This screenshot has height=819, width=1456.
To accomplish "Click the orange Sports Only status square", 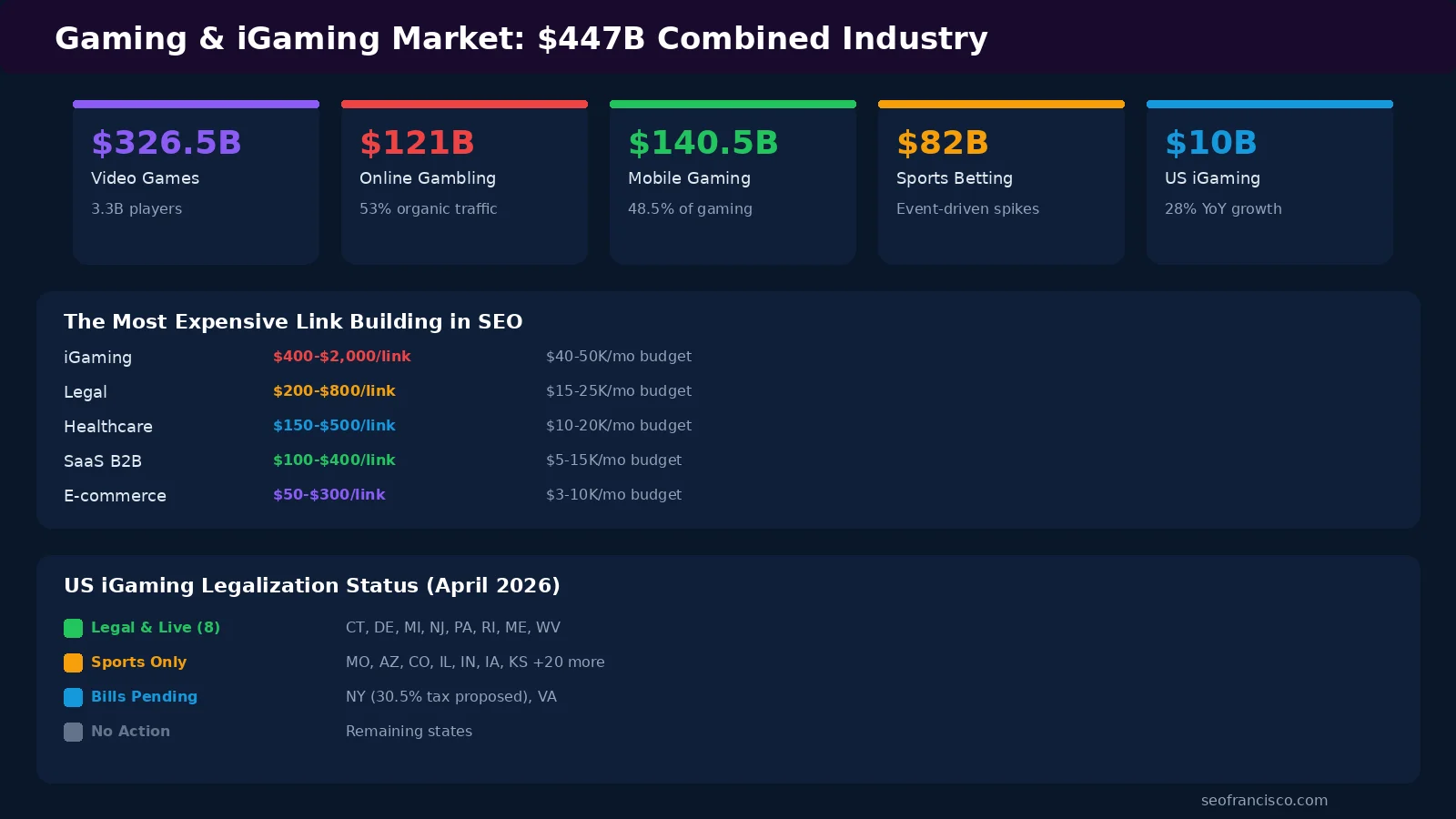I will [x=73, y=662].
